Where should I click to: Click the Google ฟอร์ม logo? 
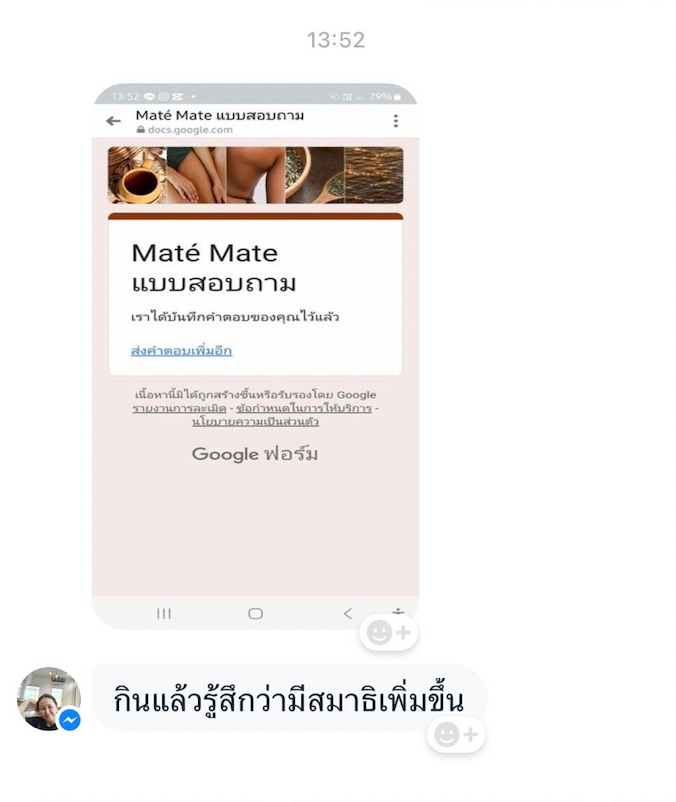pyautogui.click(x=255, y=454)
